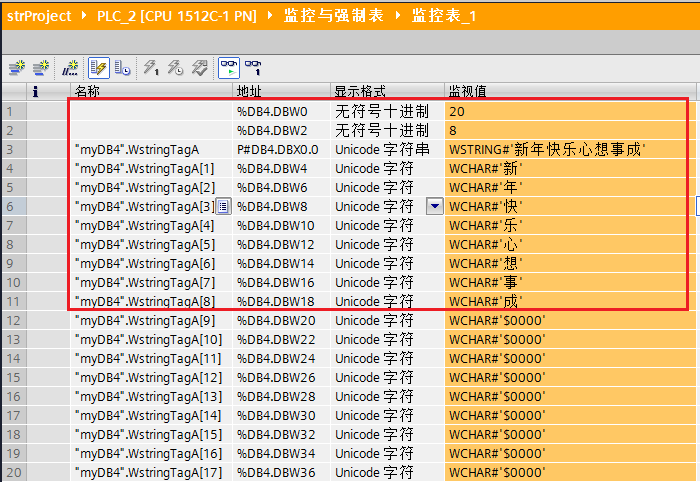Viewport: 700px width, 482px height.
Task: Expand the arrow after PLC_2 breadcrumb
Action: pos(270,16)
